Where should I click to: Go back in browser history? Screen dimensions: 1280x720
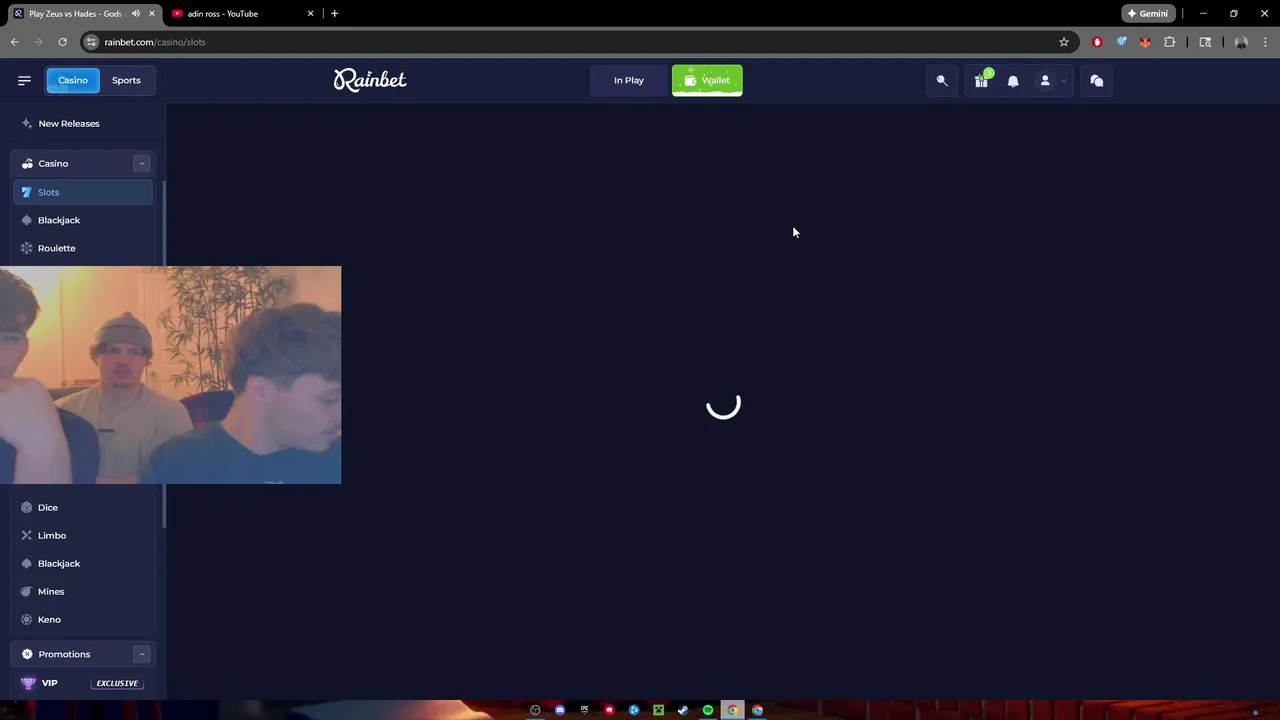click(x=14, y=42)
